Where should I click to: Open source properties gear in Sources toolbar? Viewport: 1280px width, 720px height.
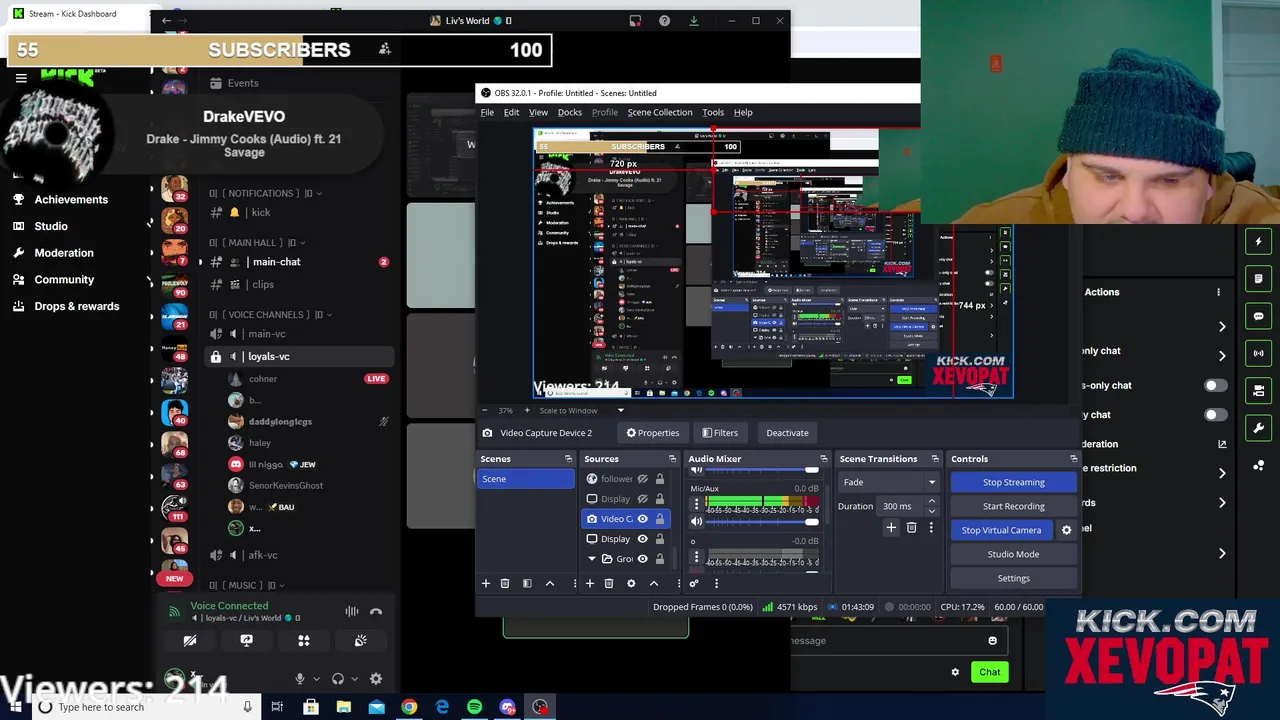pyautogui.click(x=631, y=584)
